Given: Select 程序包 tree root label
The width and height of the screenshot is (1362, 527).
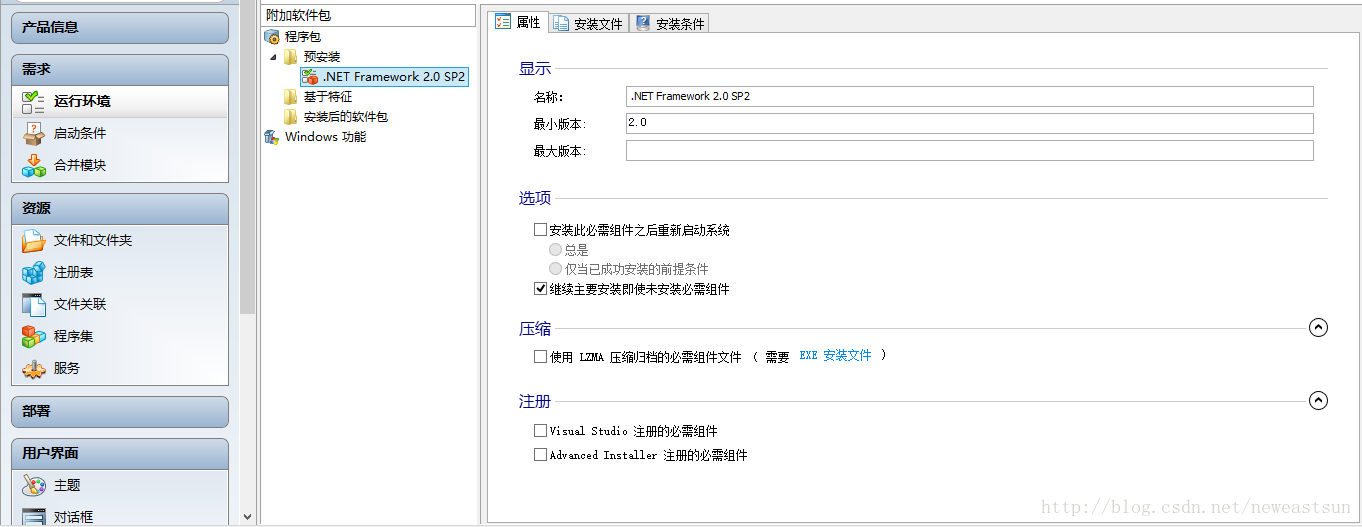Looking at the screenshot, I should click(303, 37).
